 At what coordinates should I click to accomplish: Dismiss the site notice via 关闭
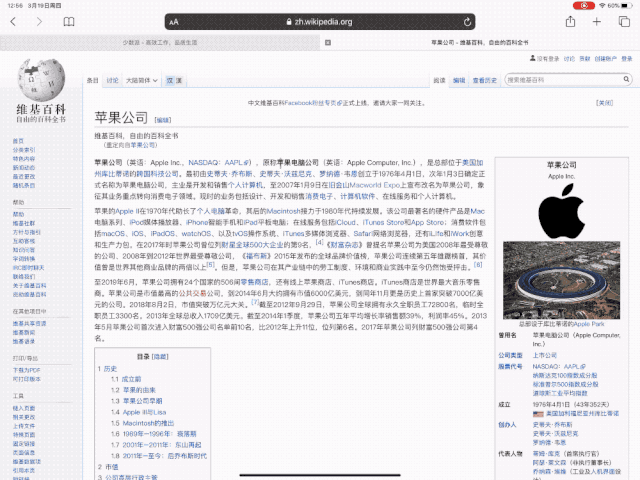tap(604, 103)
